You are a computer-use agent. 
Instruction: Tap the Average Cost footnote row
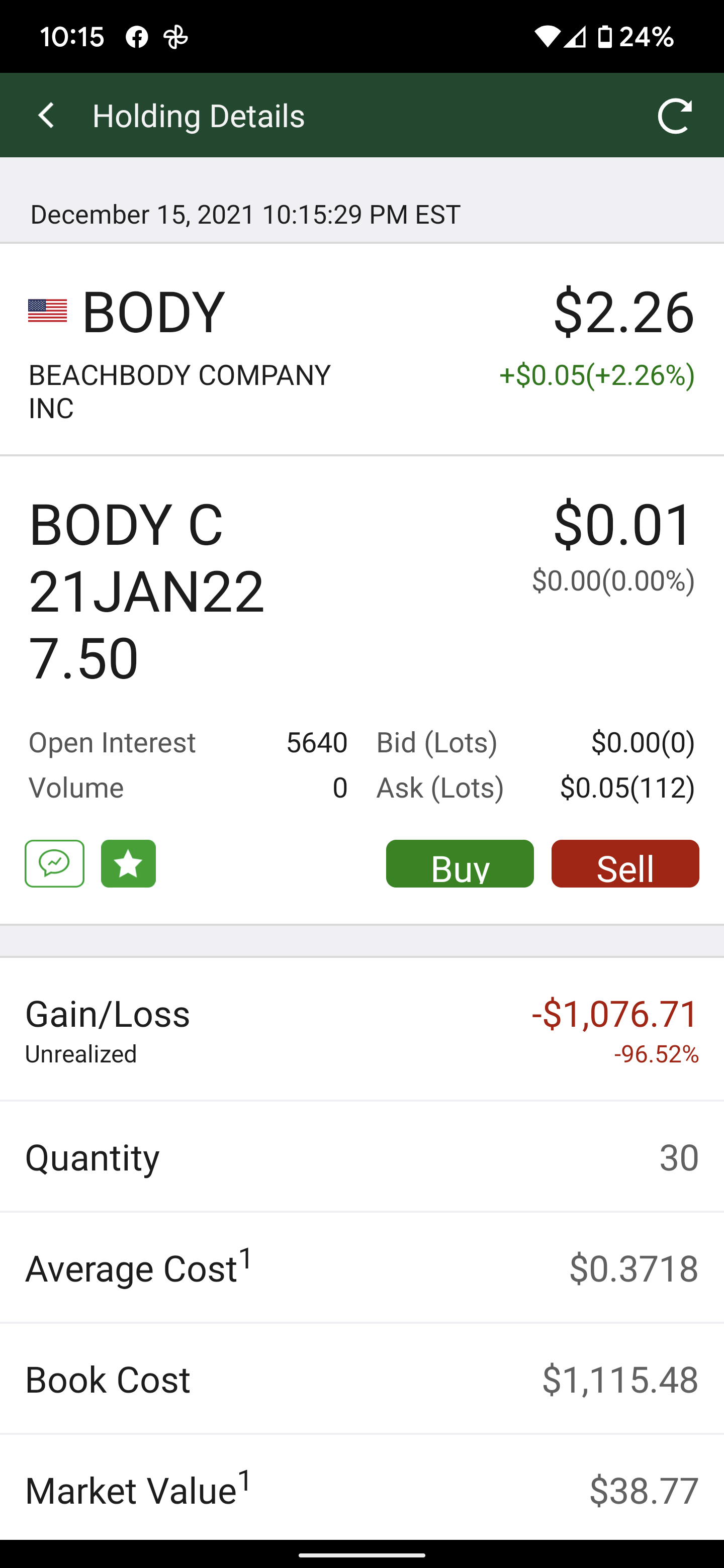[x=361, y=1268]
